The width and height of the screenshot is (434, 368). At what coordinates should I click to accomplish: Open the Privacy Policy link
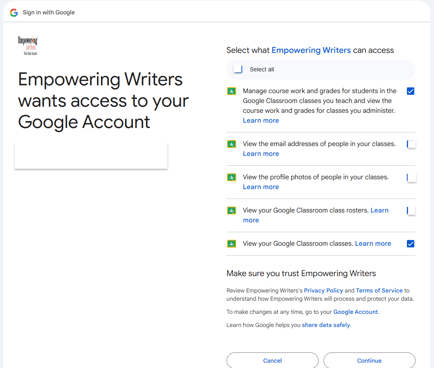pos(323,290)
